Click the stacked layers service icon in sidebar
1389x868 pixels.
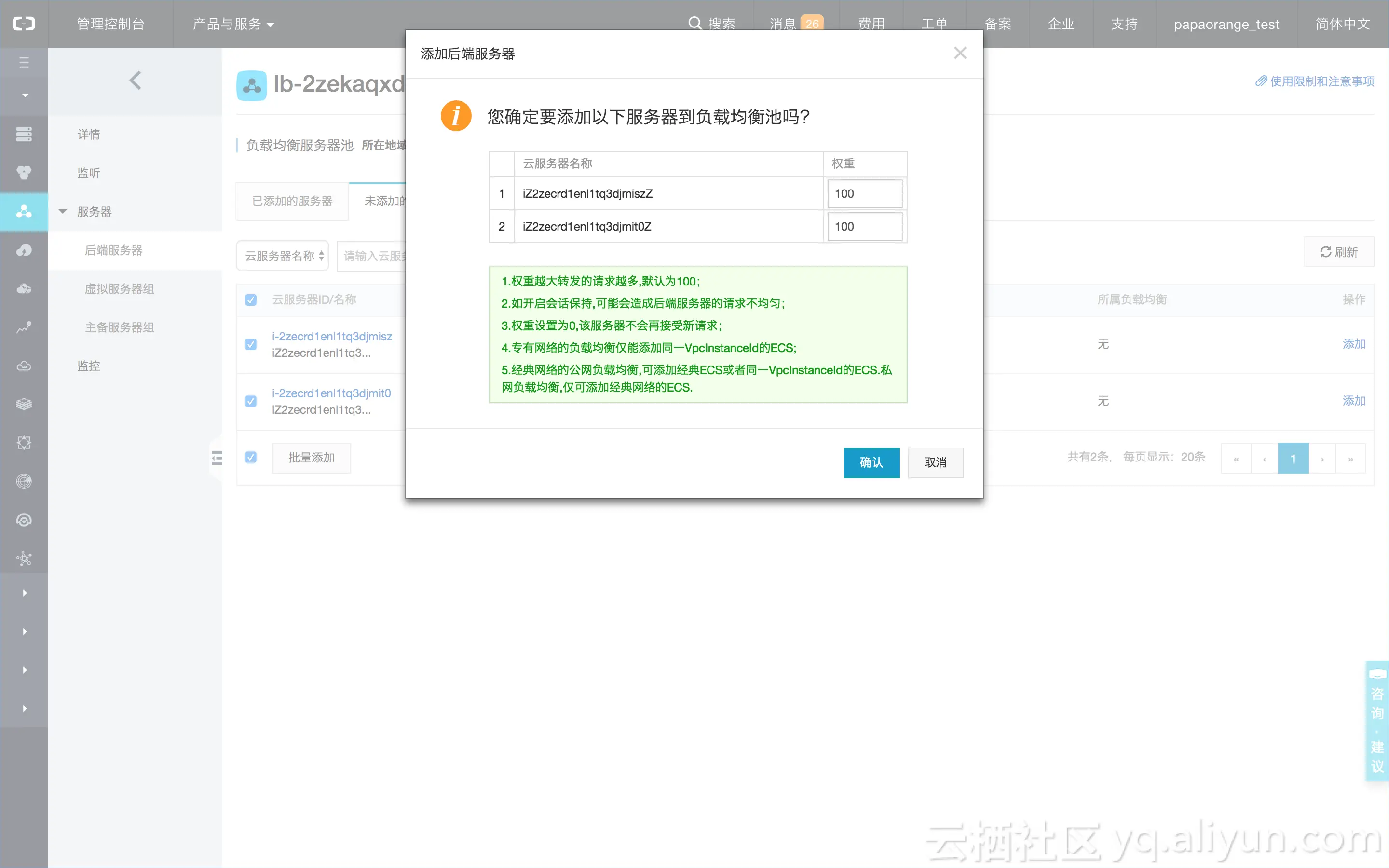click(24, 404)
